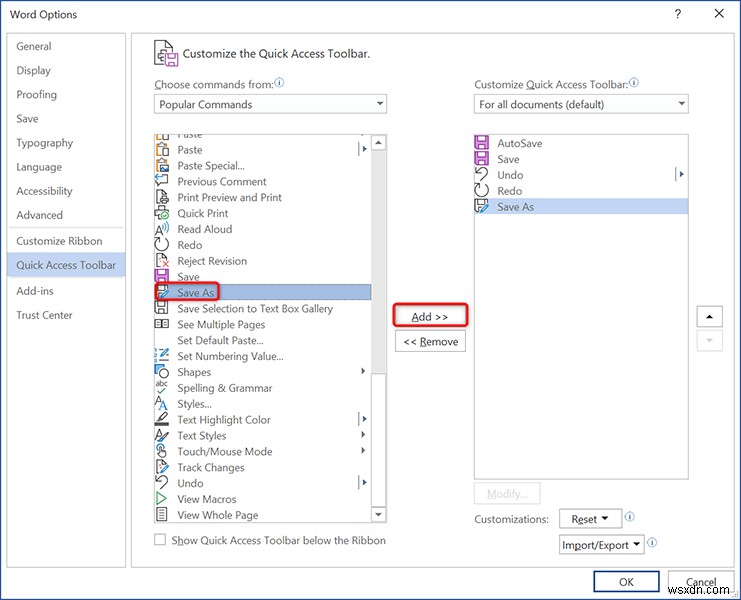
Task: Click the Read Aloud icon in list
Action: [x=162, y=230]
